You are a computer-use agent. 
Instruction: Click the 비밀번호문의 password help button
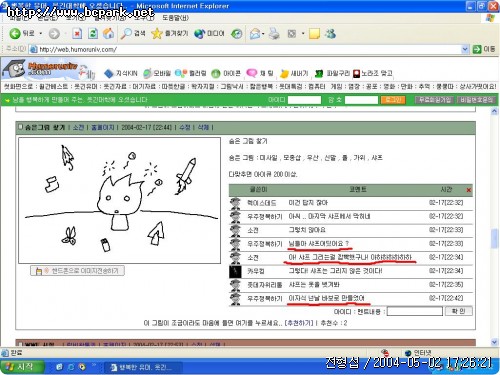476,100
